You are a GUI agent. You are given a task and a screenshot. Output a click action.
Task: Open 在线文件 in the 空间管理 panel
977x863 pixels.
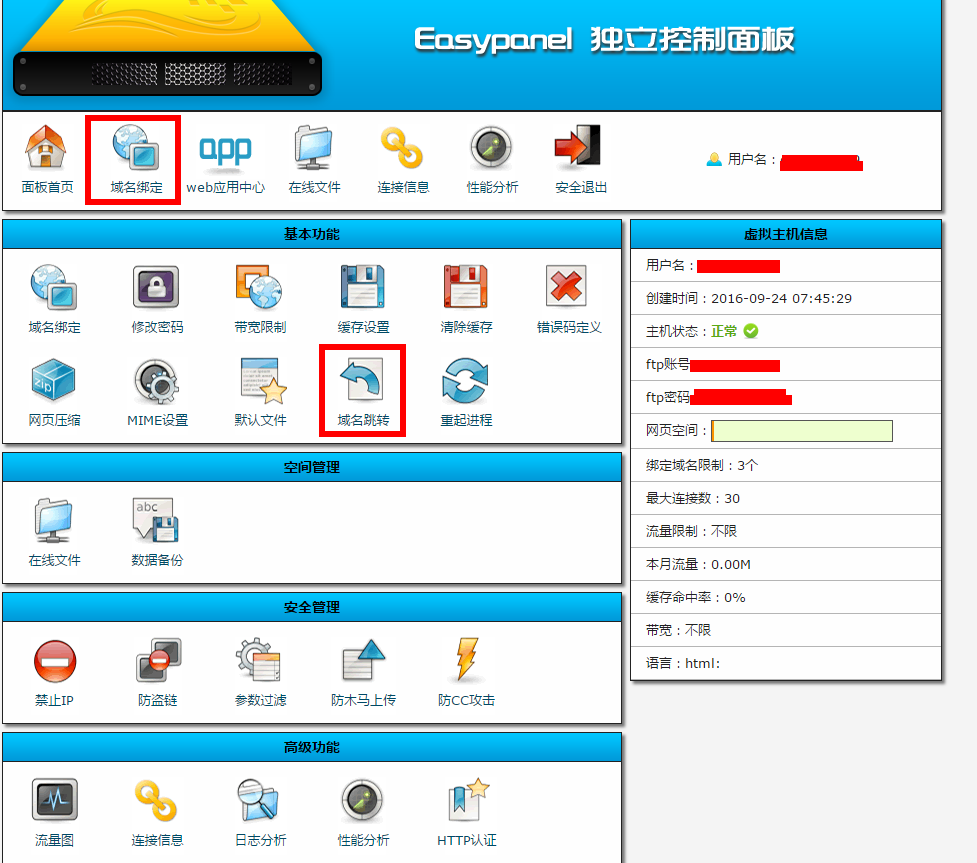54,520
